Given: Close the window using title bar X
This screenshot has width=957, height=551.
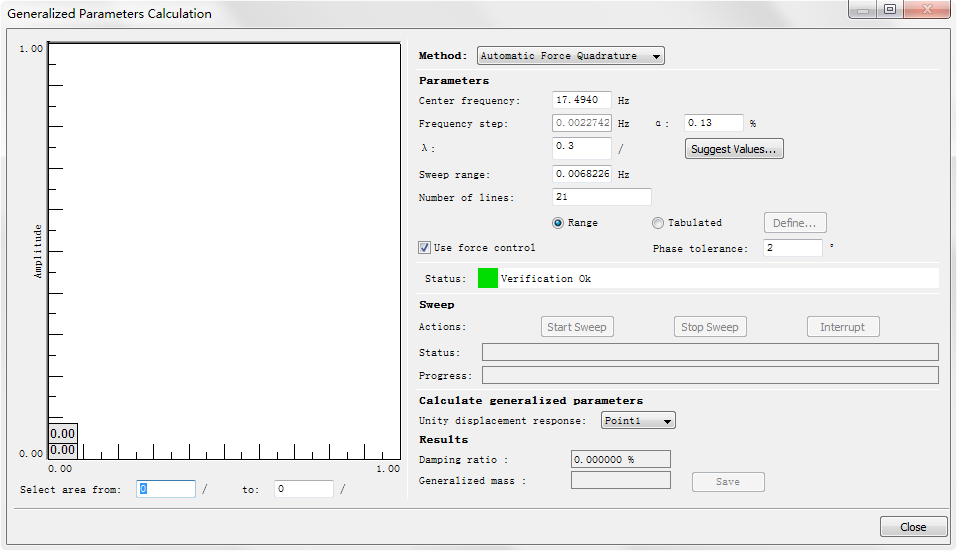Looking at the screenshot, I should tap(927, 9).
